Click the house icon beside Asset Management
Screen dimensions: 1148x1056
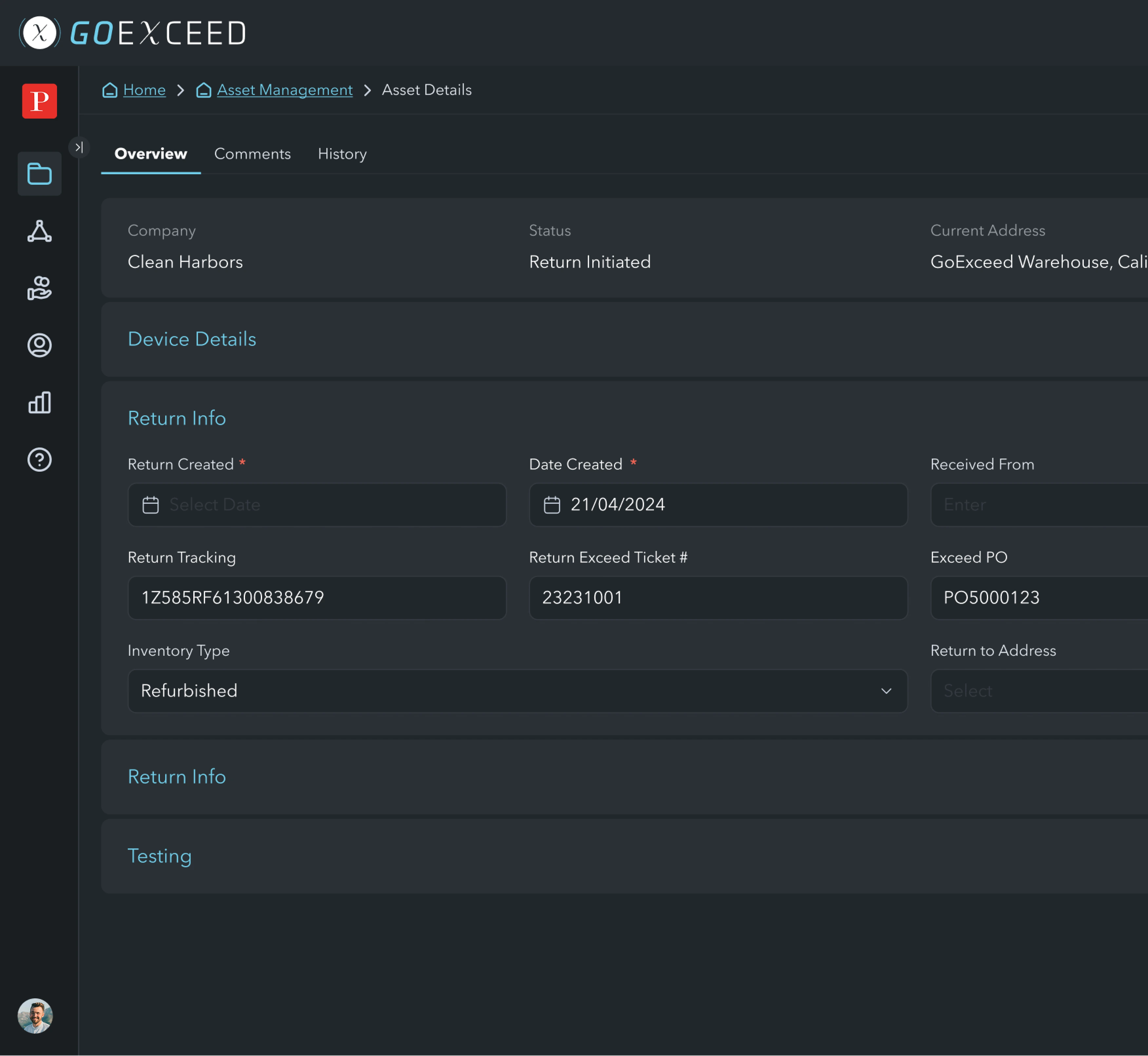coord(203,90)
